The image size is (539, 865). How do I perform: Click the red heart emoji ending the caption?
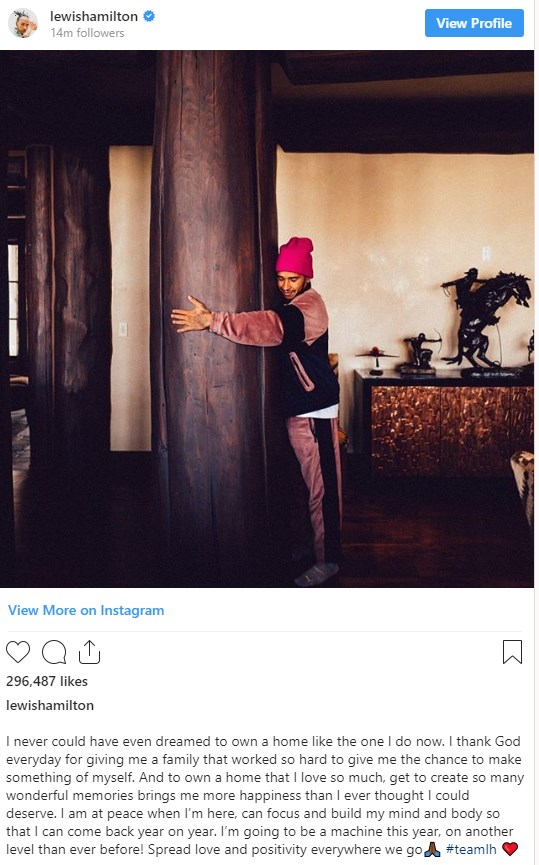[x=510, y=849]
